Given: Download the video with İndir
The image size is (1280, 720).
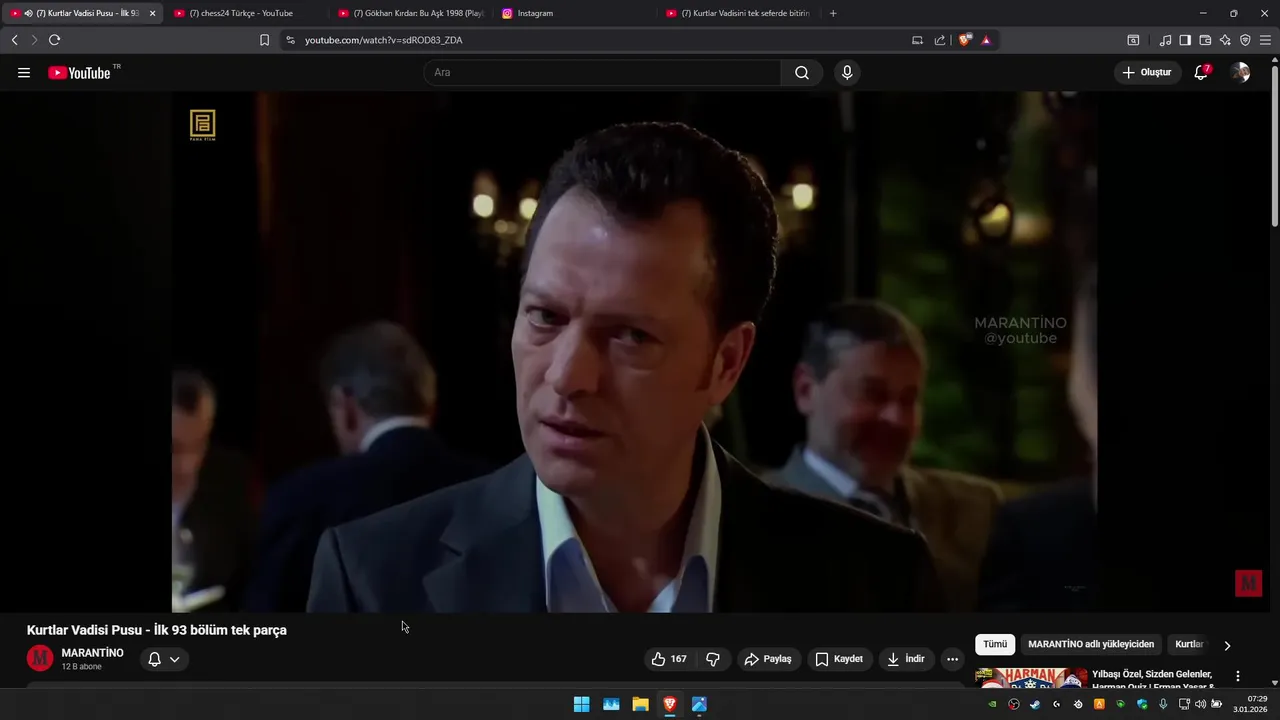Looking at the screenshot, I should (x=906, y=659).
